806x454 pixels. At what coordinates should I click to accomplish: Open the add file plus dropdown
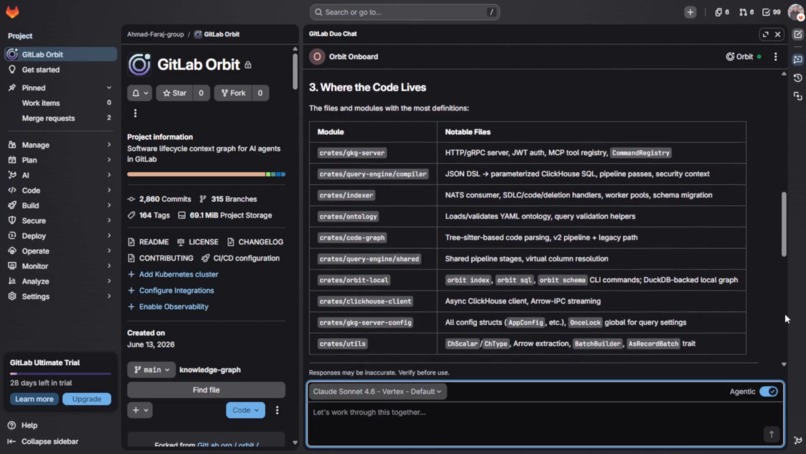(x=140, y=410)
